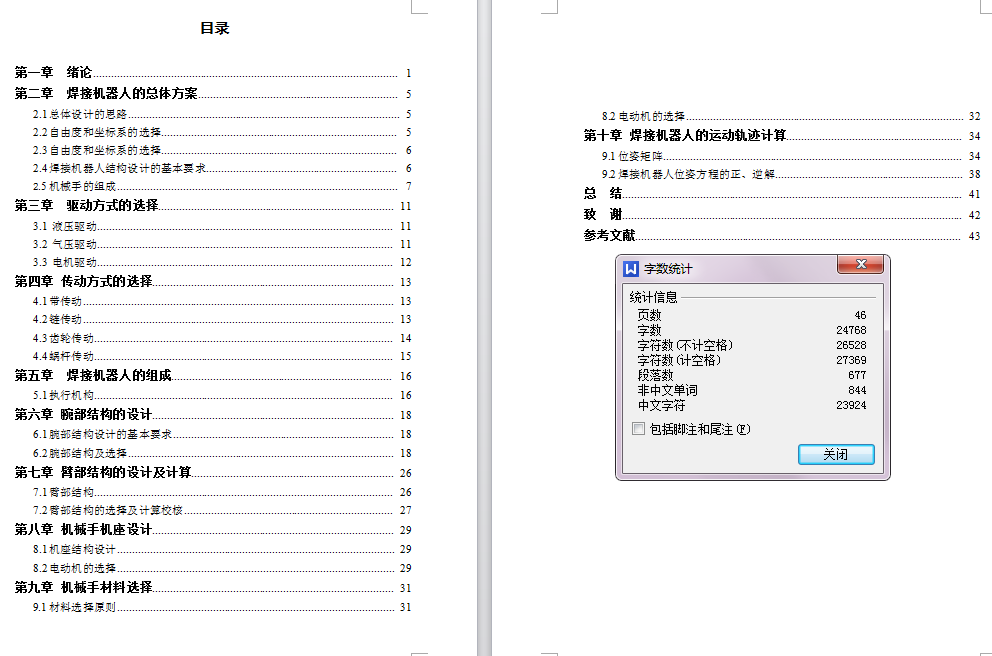Go to 4.4蜗杆传动 entry

(x=222, y=356)
